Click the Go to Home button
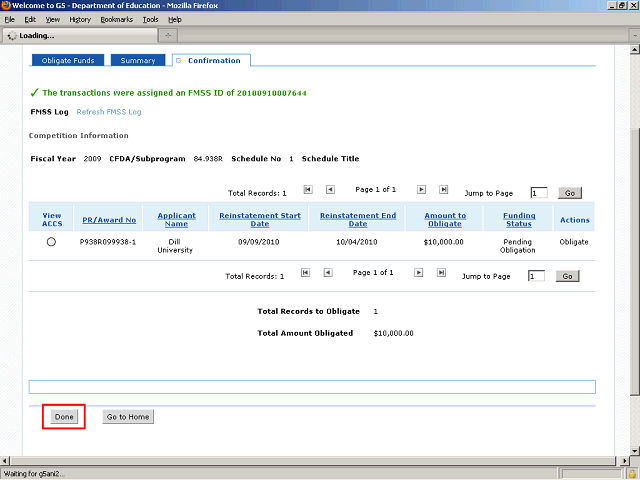 coord(128,417)
